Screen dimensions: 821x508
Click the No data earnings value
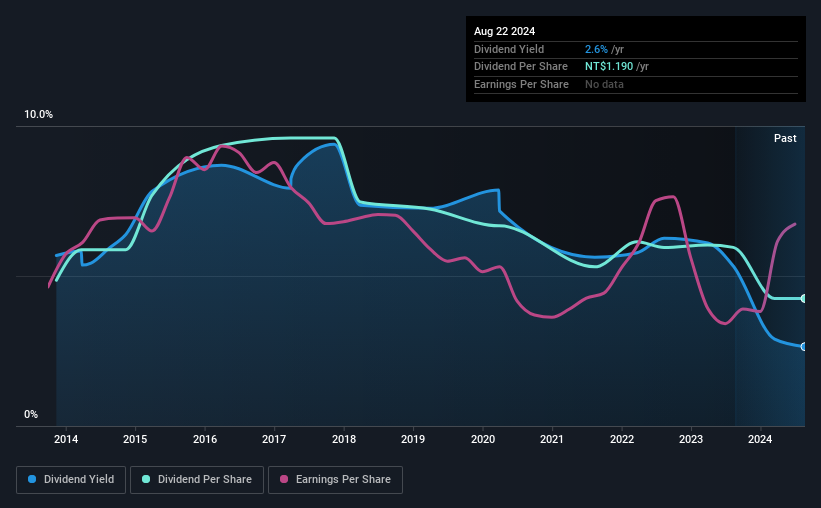tap(604, 84)
